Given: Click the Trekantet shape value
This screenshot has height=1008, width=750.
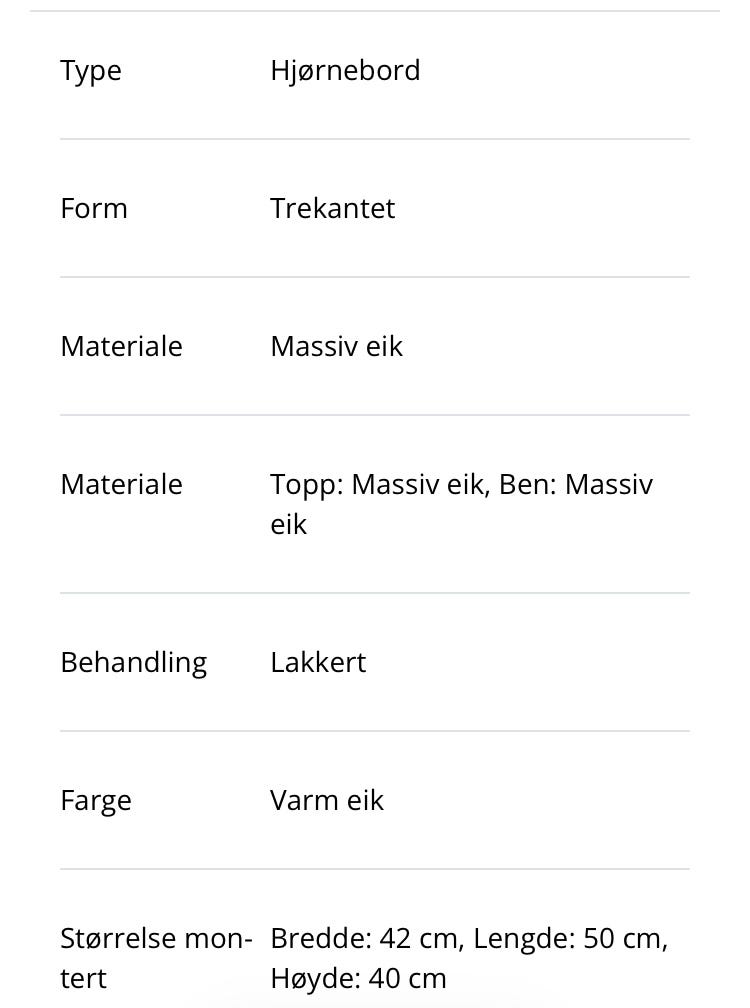Looking at the screenshot, I should coord(332,208).
